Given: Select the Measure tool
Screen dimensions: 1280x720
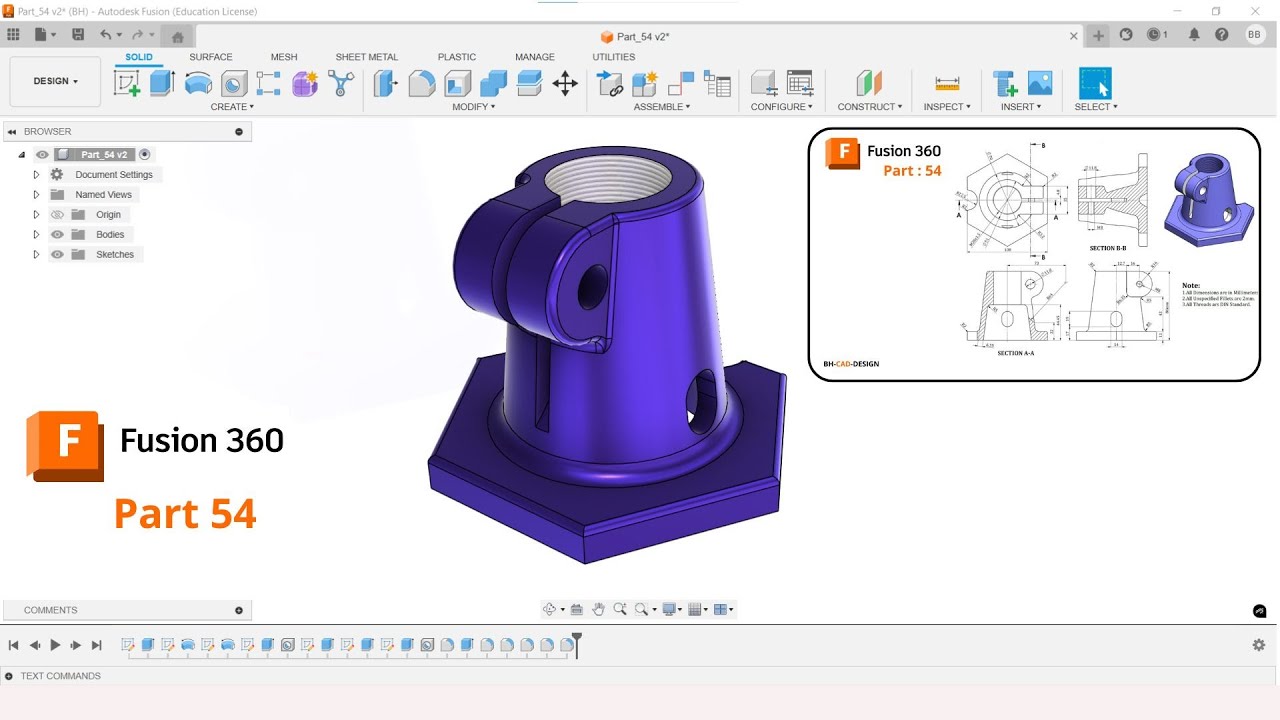Looking at the screenshot, I should click(947, 84).
